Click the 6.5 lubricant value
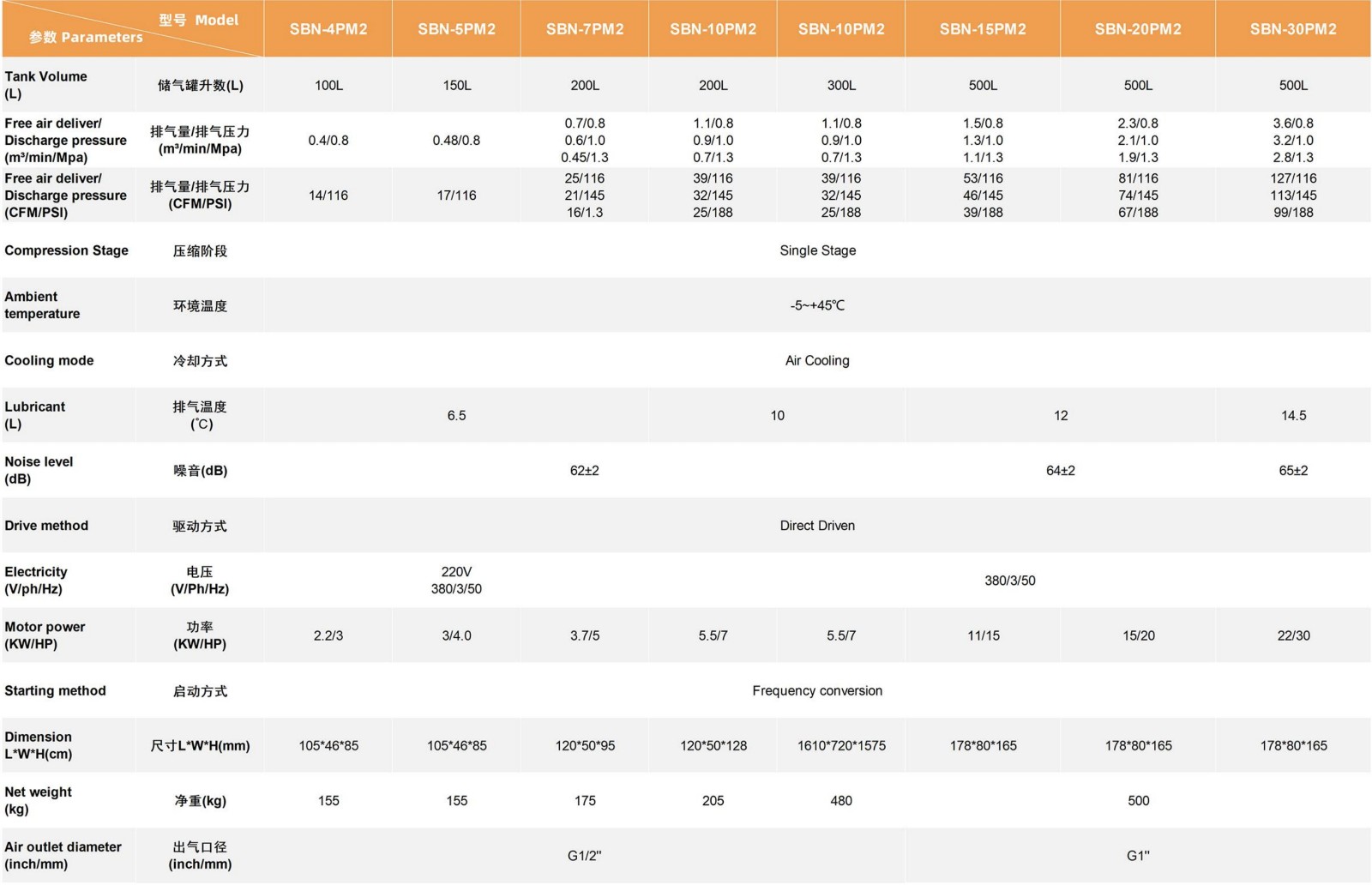Image resolution: width=1372 pixels, height=885 pixels. pyautogui.click(x=456, y=415)
